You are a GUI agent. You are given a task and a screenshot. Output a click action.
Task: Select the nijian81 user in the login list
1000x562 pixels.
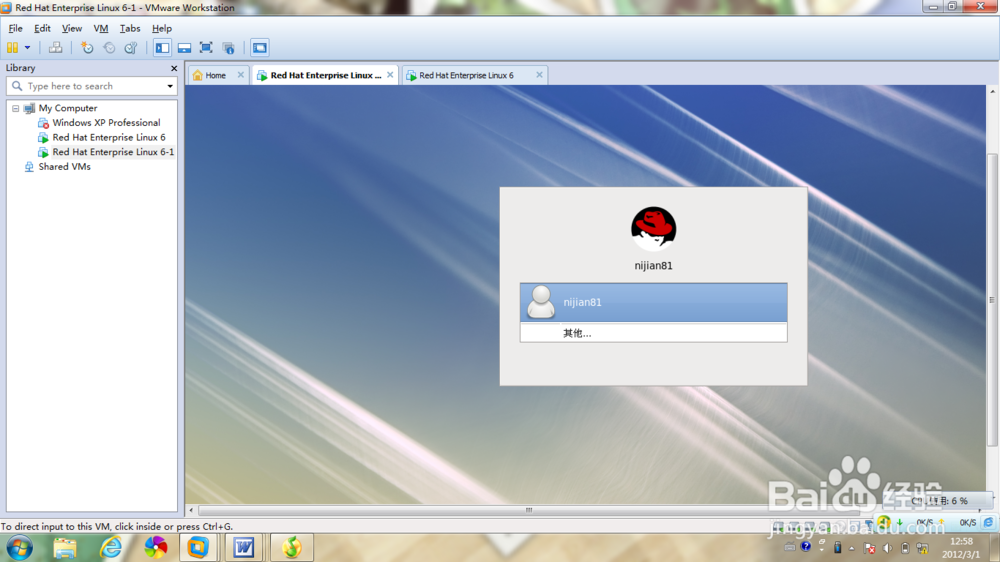click(x=653, y=302)
